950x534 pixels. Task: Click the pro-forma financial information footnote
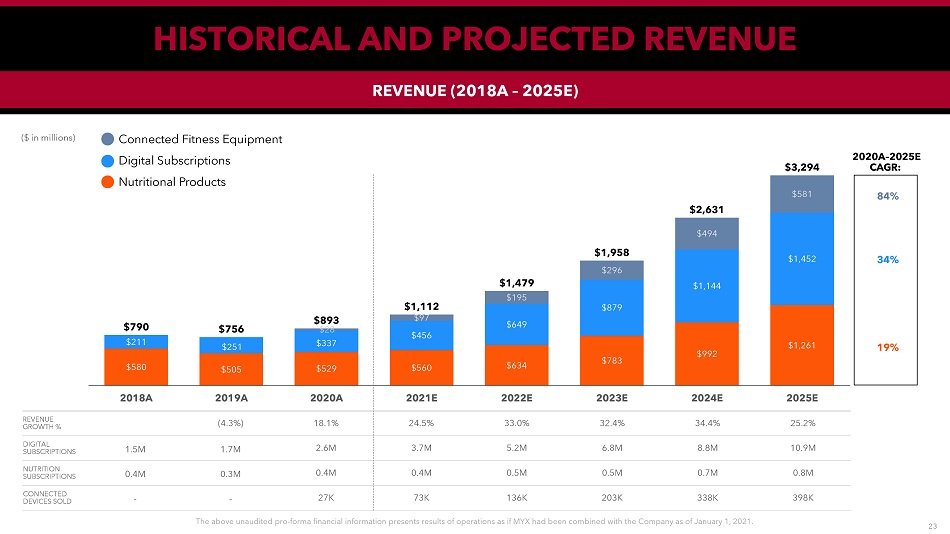(x=474, y=522)
